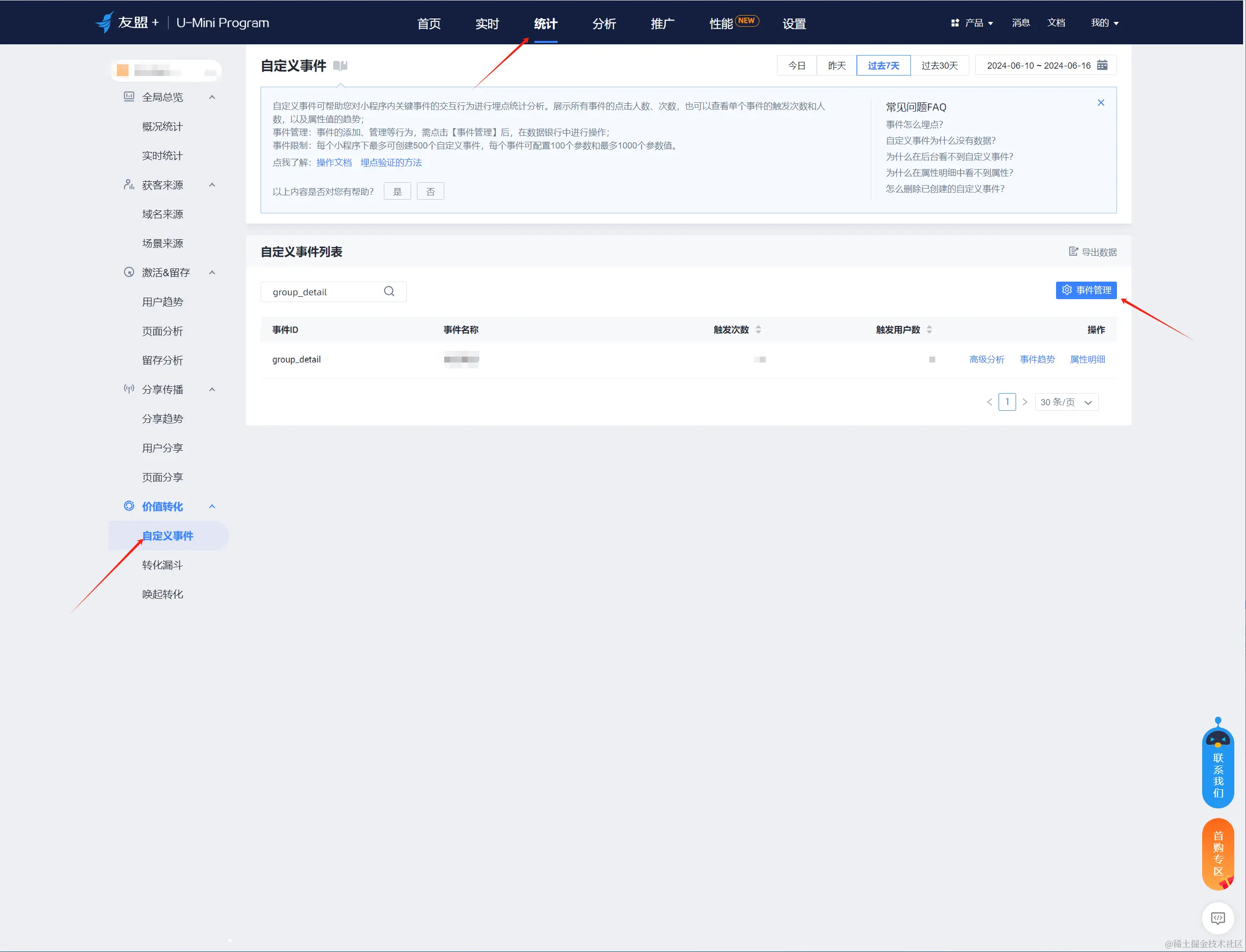Open the 产品 dropdown in header
The width and height of the screenshot is (1246, 952).
[x=972, y=23]
